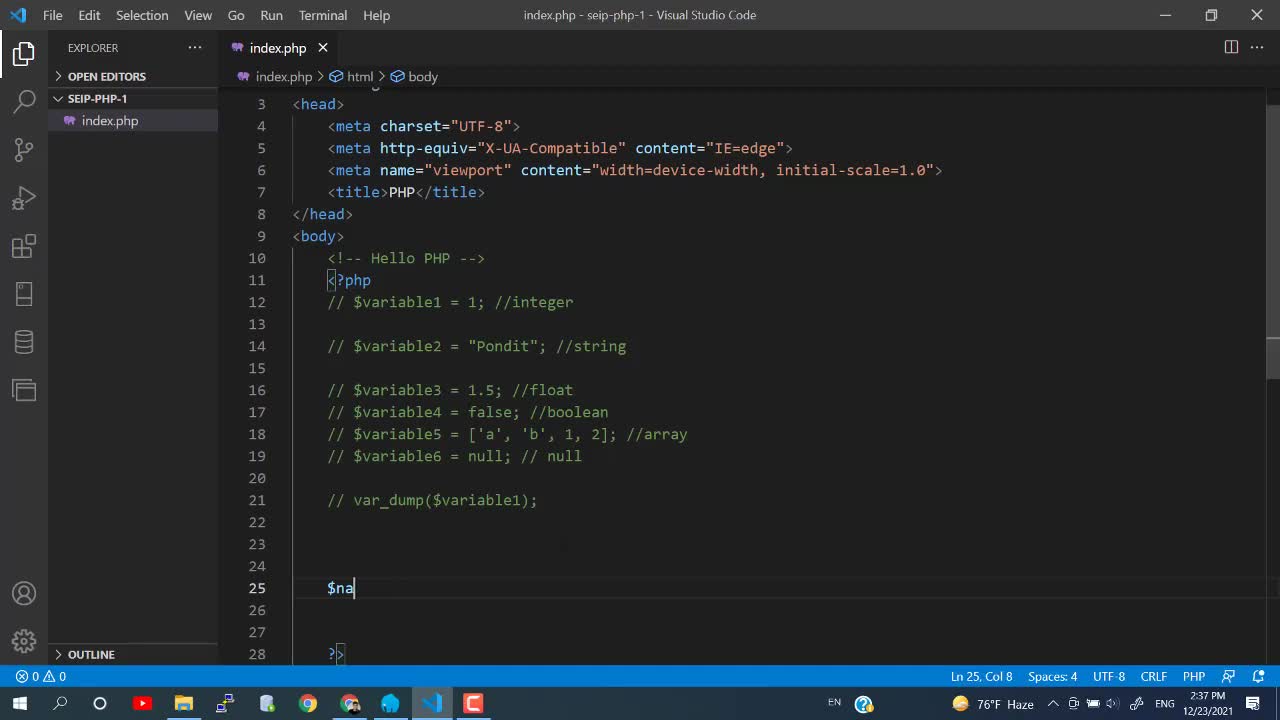Click line number 16 in the gutter
Image resolution: width=1280 pixels, height=720 pixels.
pyautogui.click(x=257, y=390)
